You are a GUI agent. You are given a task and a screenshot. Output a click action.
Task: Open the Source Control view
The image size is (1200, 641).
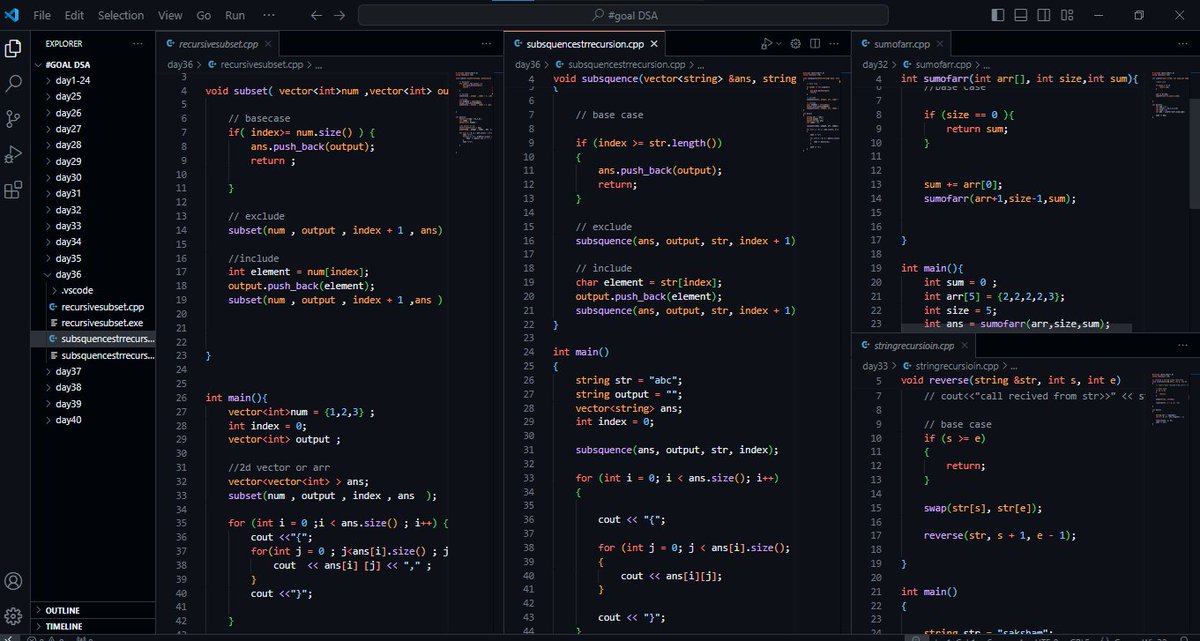14,119
